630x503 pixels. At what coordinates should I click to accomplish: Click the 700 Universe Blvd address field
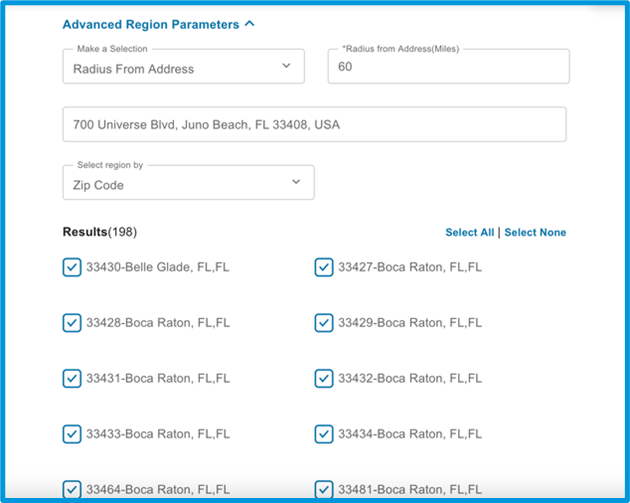(x=314, y=125)
